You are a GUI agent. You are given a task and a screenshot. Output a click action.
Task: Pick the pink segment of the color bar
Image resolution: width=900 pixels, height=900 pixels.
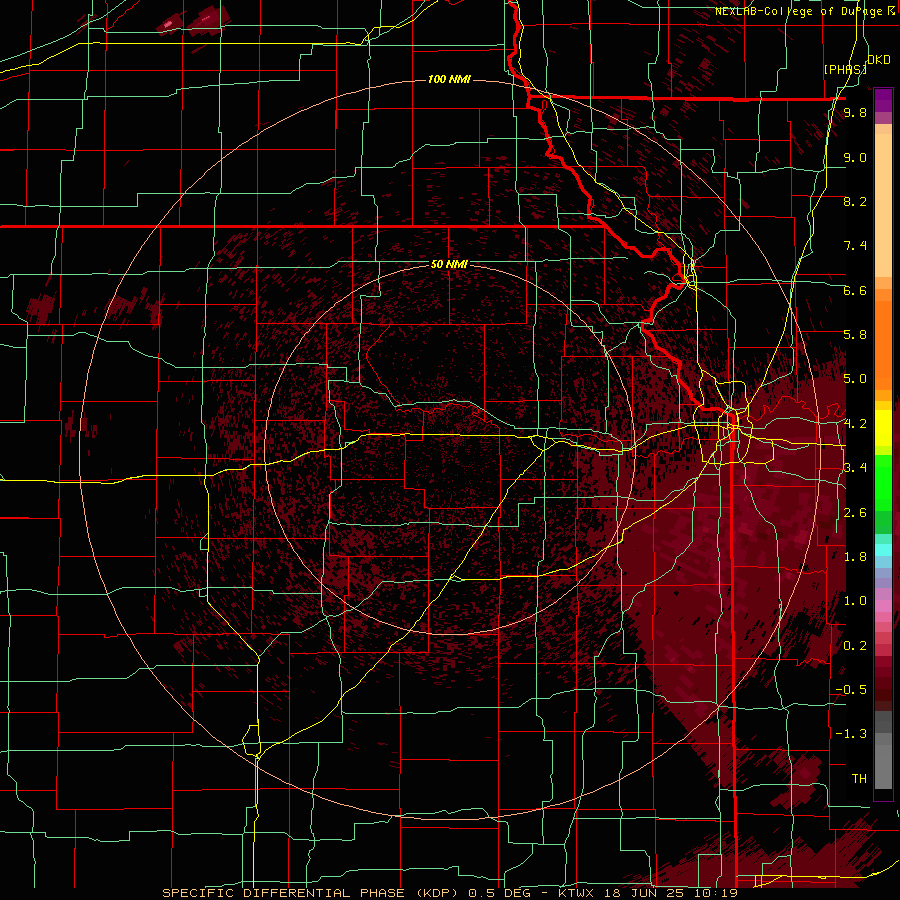883,606
